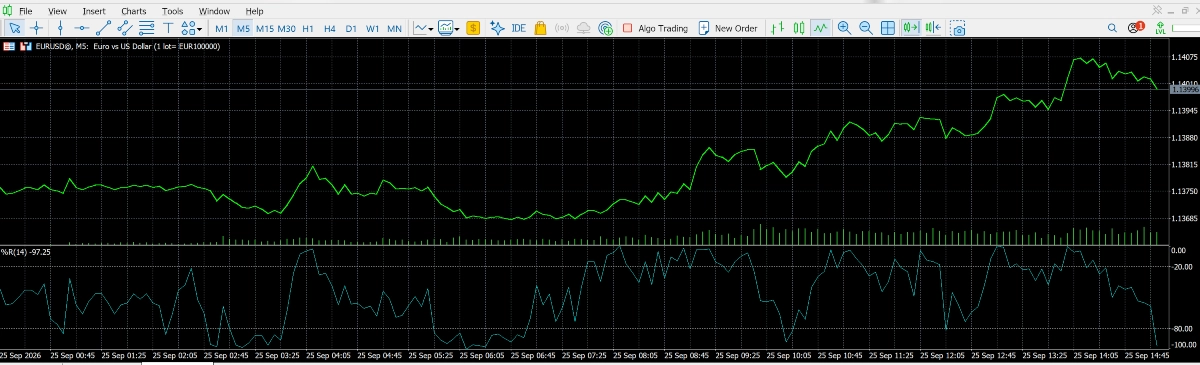Select the M5 timeframe
Screen dimensions: 1200x365
click(243, 28)
